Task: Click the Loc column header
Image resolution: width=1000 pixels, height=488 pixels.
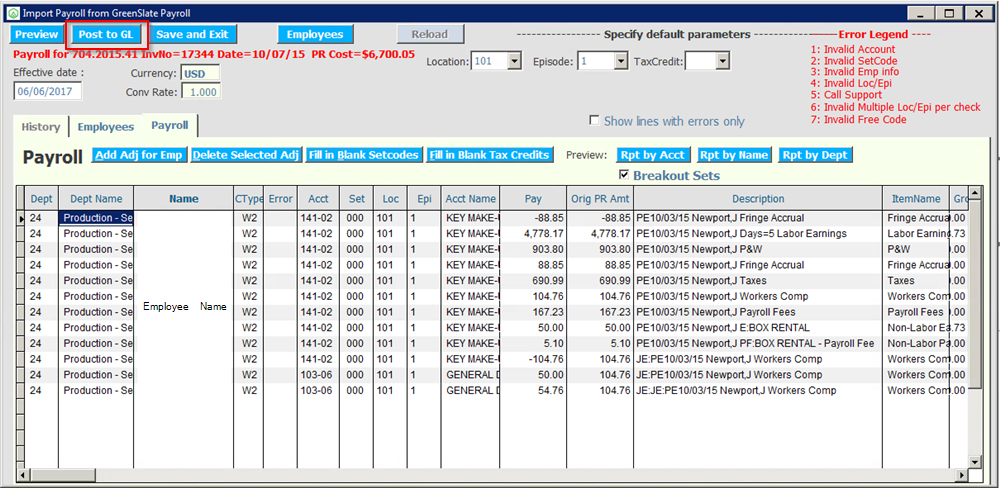Action: [391, 199]
